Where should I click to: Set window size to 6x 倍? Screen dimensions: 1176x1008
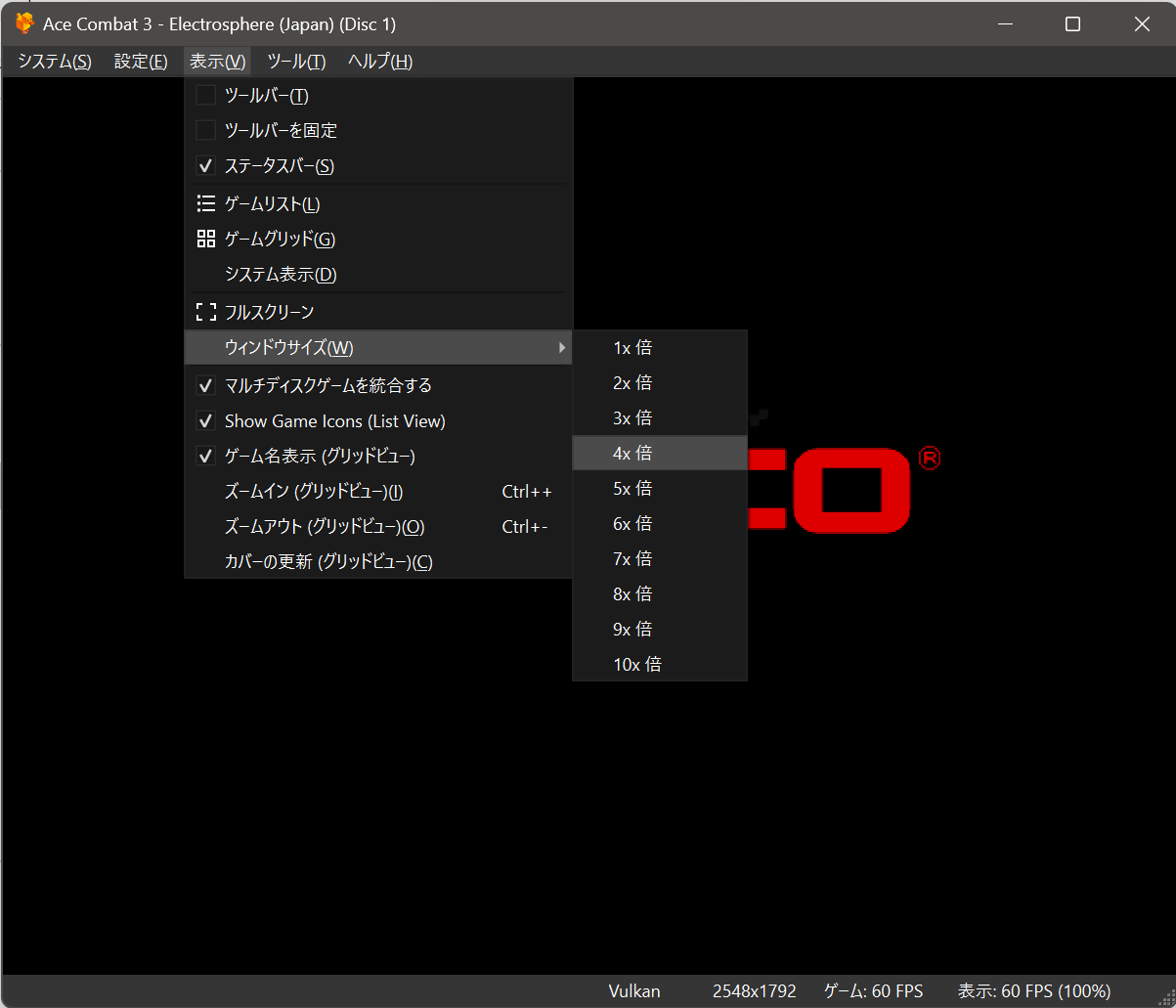(x=660, y=524)
